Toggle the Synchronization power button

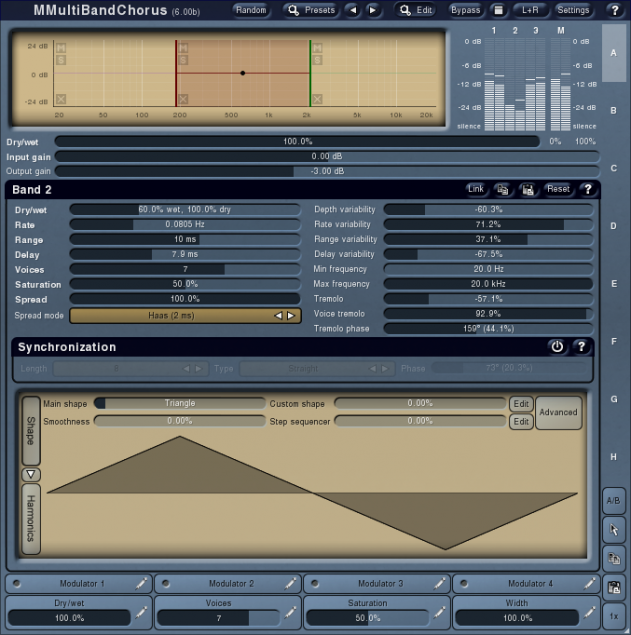coord(557,347)
